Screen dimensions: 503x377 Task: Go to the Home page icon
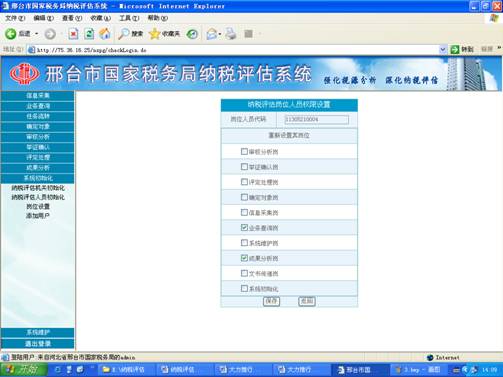[x=105, y=34]
